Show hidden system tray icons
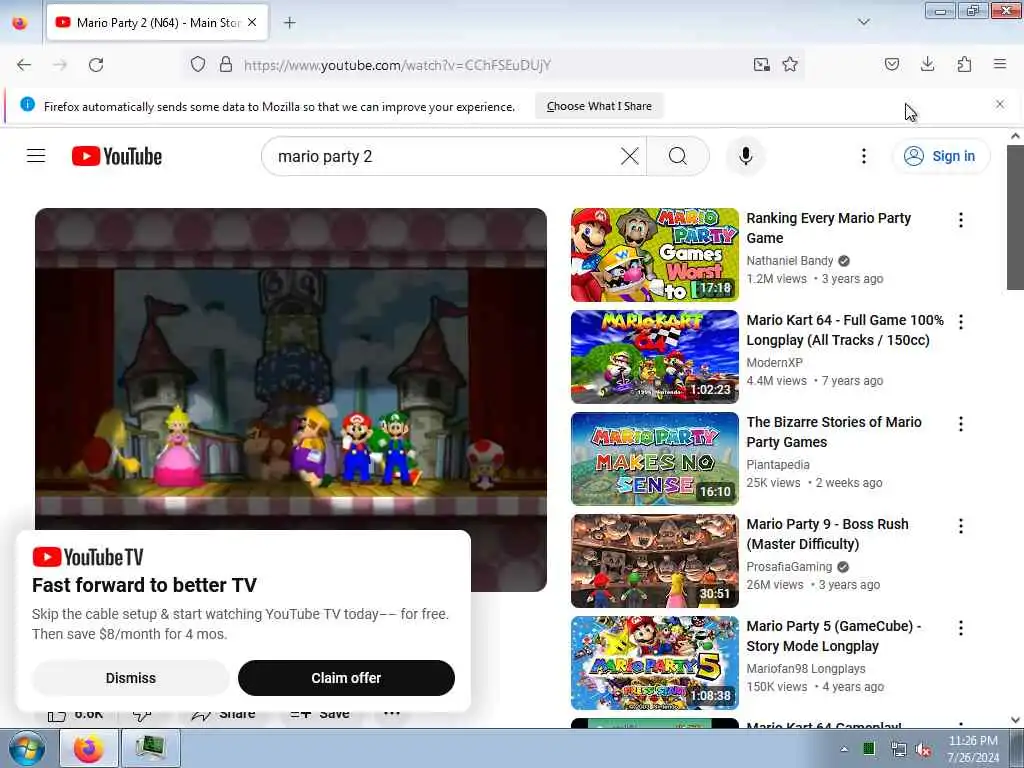The image size is (1024, 768). pyautogui.click(x=844, y=749)
